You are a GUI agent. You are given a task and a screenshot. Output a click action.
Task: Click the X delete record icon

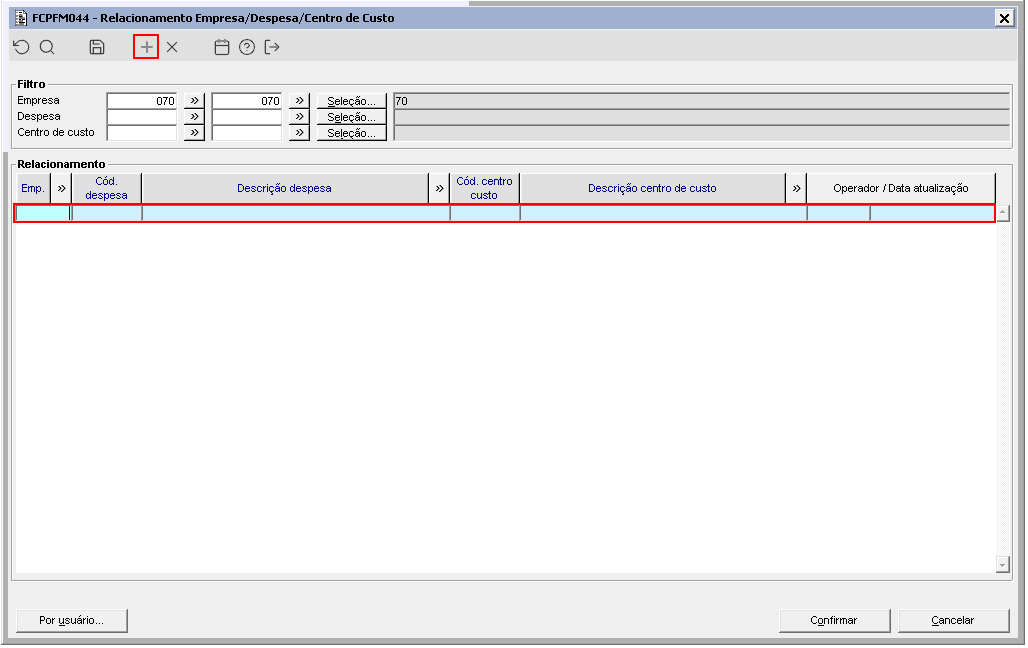[x=172, y=47]
